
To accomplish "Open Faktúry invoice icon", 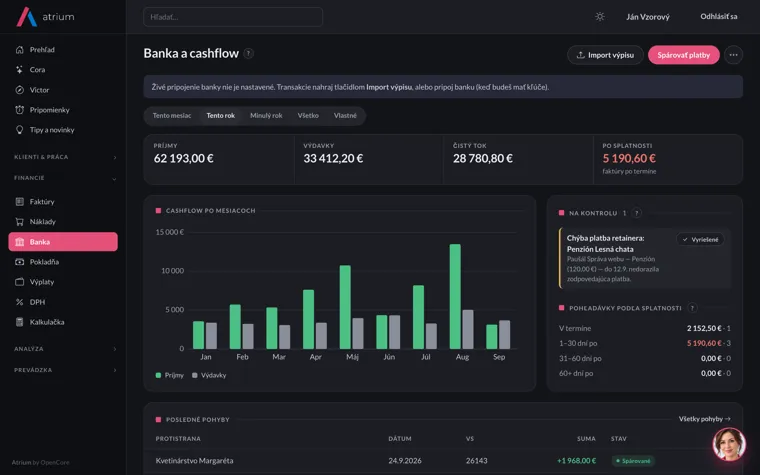I will (19, 202).
